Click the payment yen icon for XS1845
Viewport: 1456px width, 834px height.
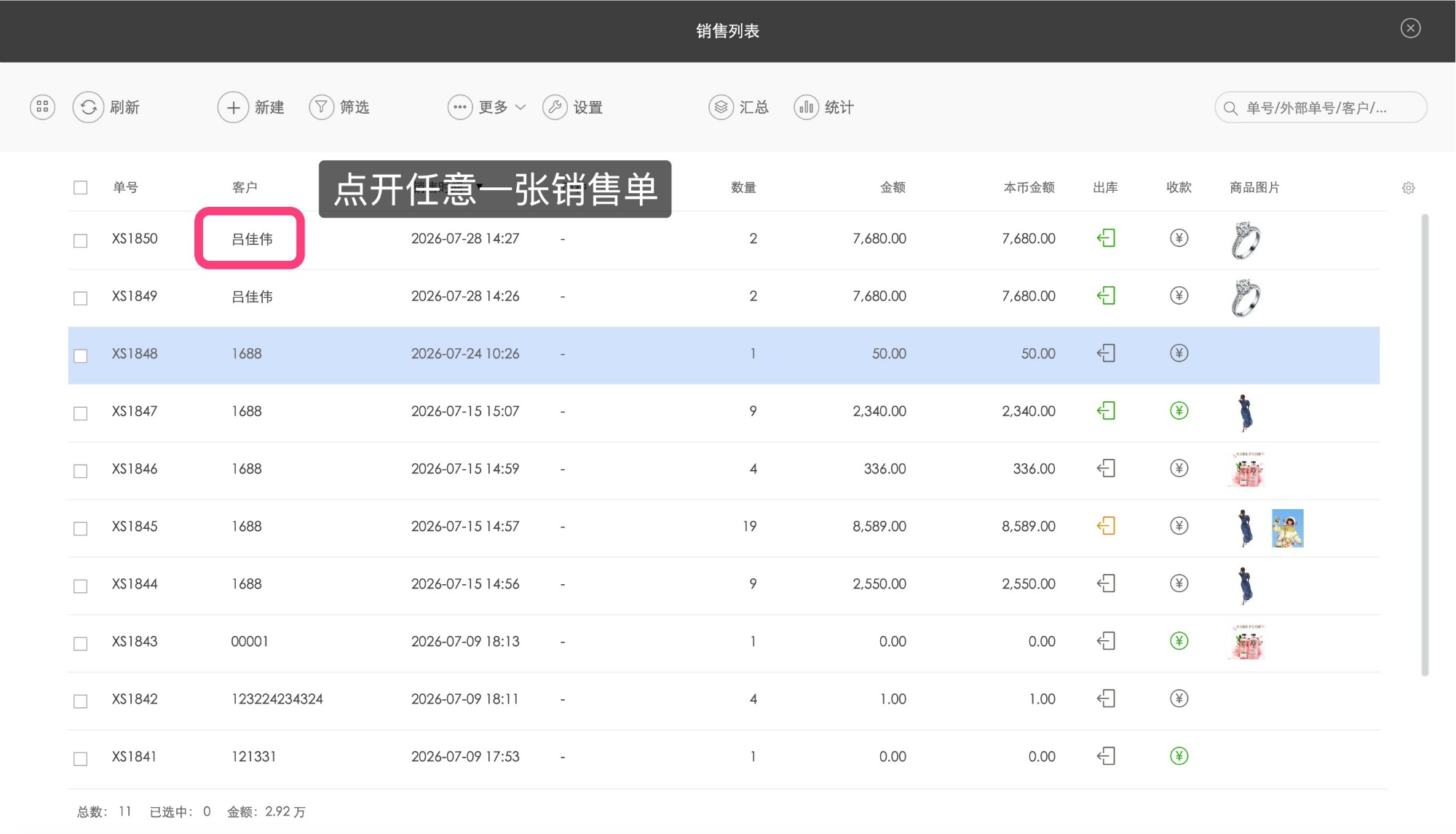(x=1179, y=526)
